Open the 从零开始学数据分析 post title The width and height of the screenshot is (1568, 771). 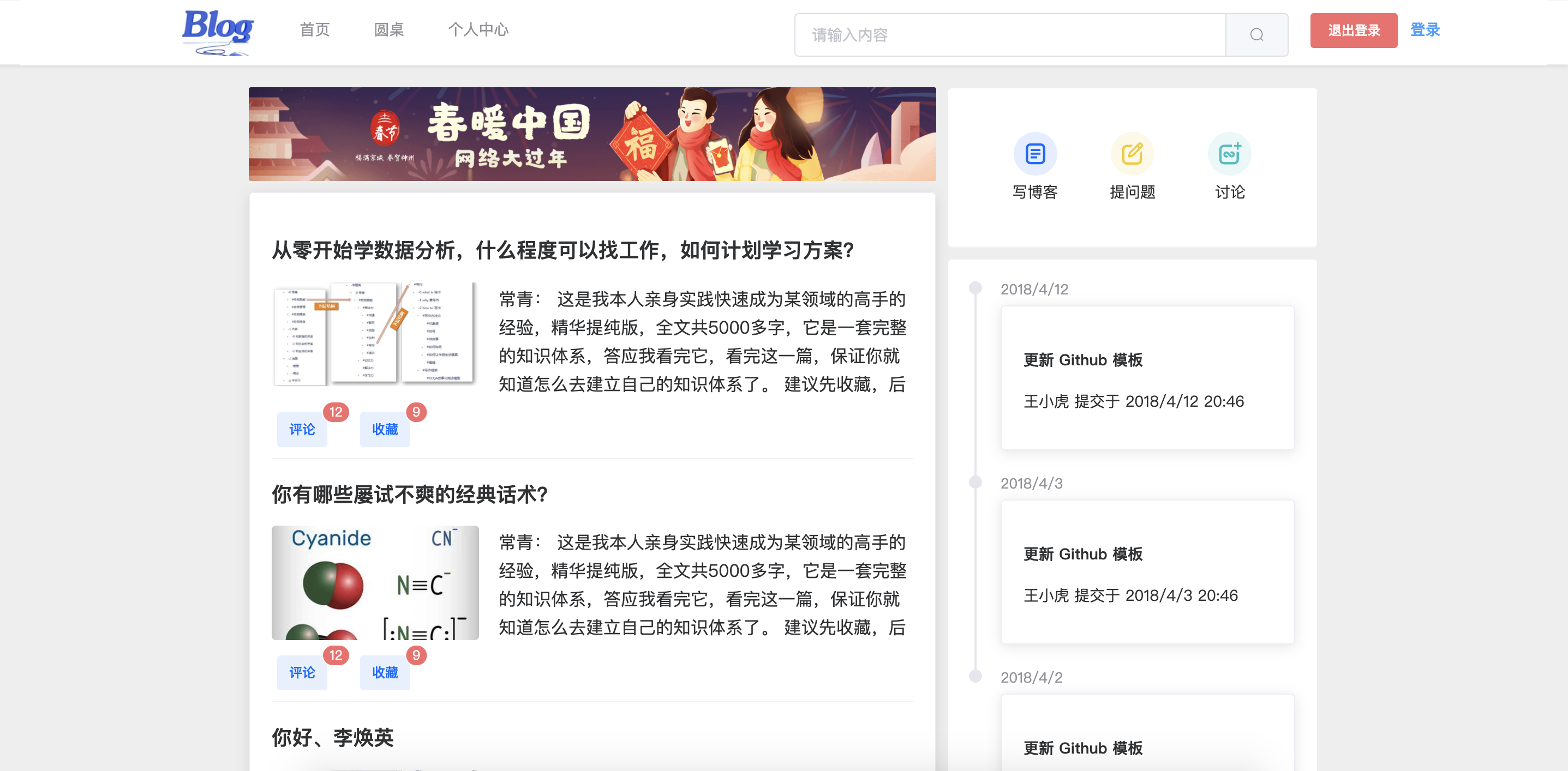pos(562,250)
